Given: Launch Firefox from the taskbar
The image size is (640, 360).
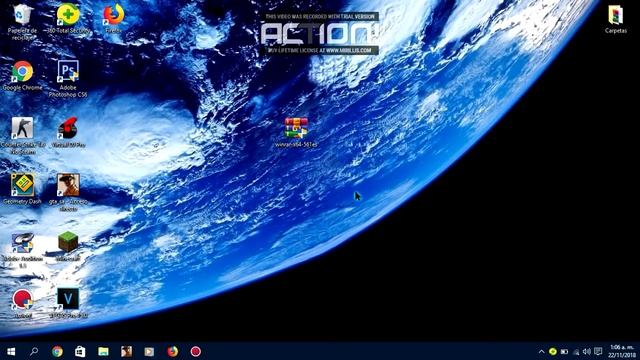Looking at the screenshot, I should pos(172,351).
